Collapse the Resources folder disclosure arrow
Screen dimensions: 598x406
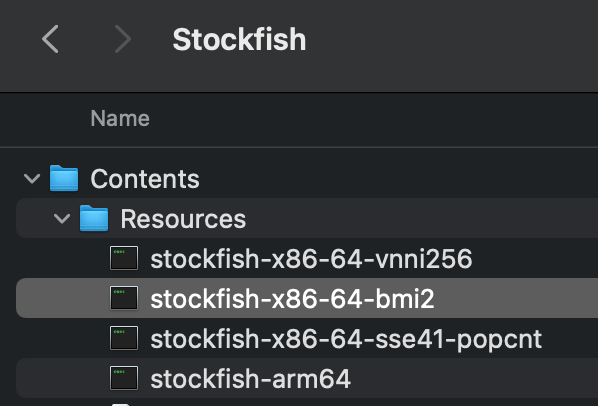(62, 218)
